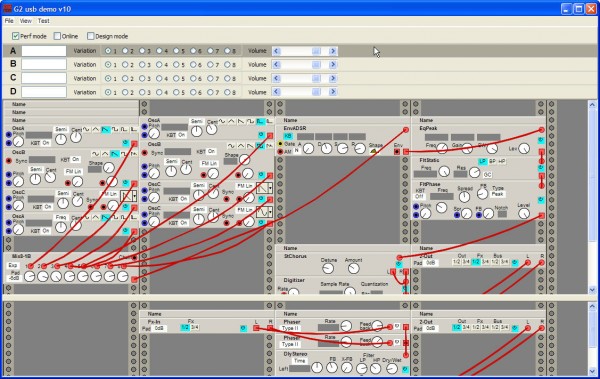Select variation 8 for slot D
Image resolution: width=600 pixels, height=379 pixels.
pyautogui.click(x=227, y=92)
